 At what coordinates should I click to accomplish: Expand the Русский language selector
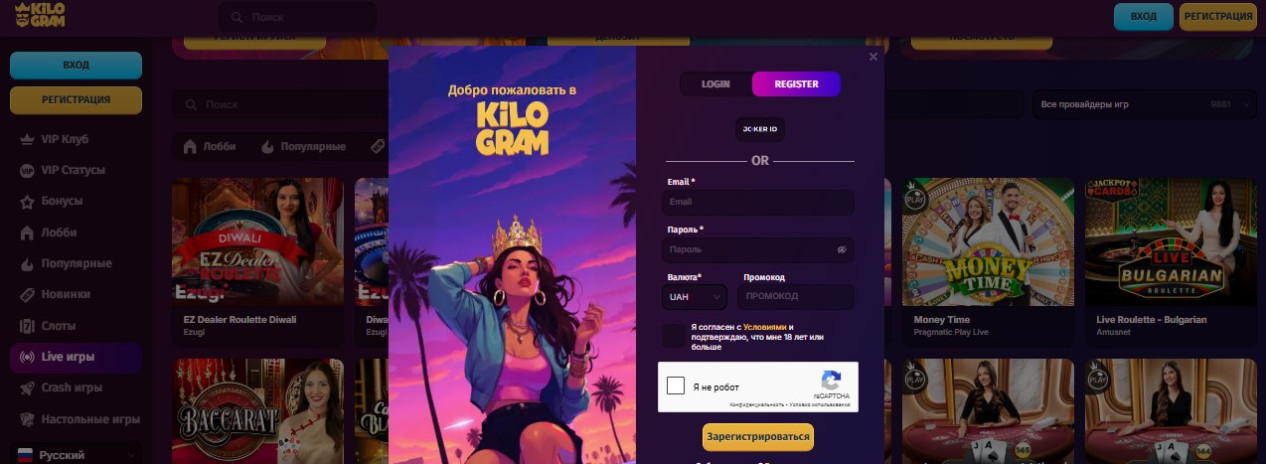[x=76, y=455]
